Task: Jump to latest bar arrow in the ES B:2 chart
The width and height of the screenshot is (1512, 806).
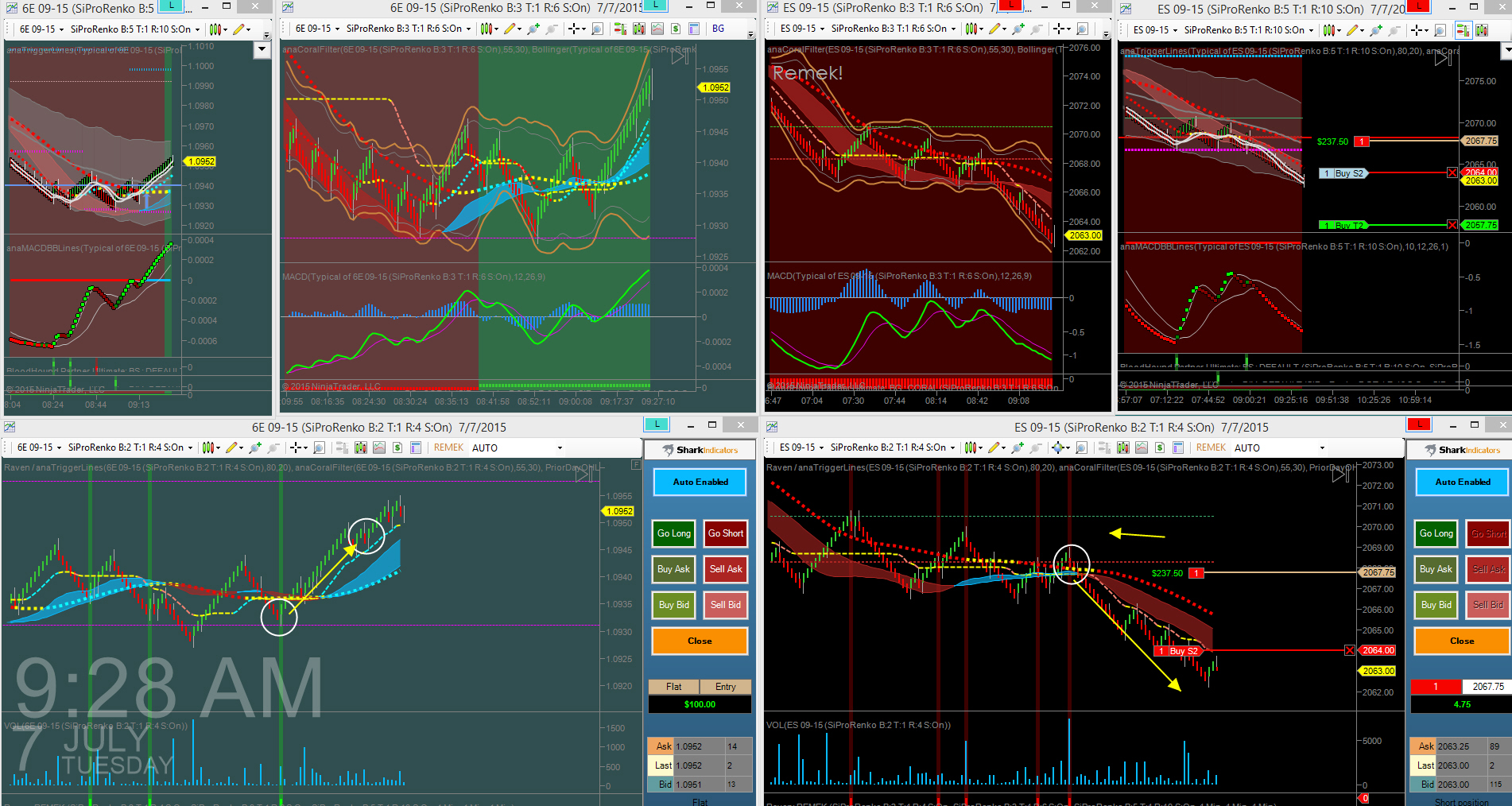Action: click(1341, 475)
